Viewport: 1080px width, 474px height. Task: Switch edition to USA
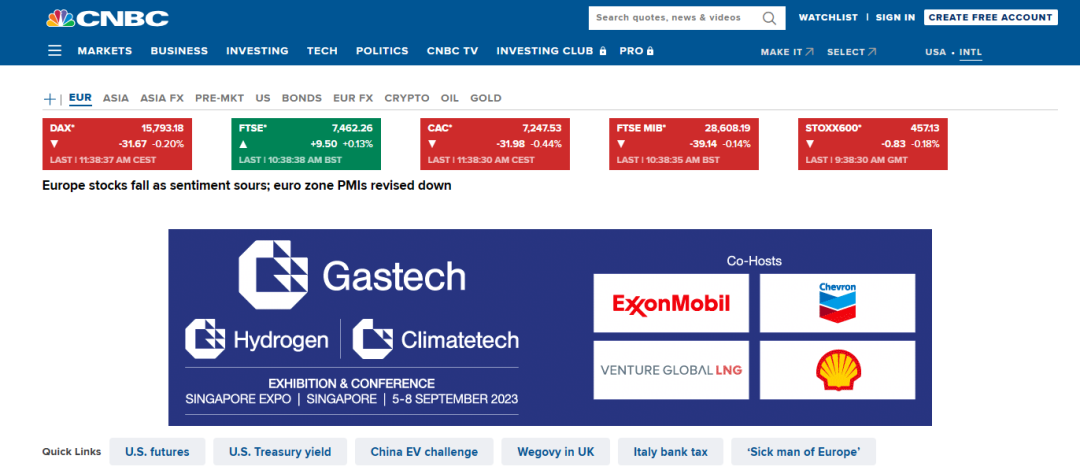(x=935, y=52)
